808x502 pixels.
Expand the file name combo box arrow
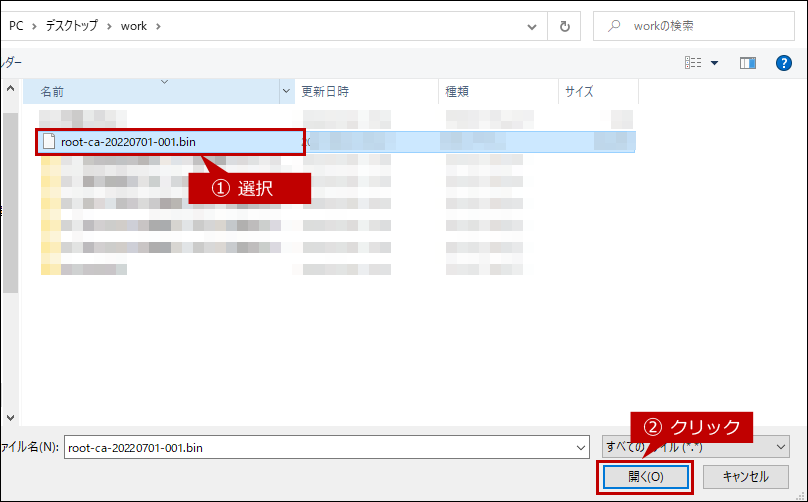pos(581,447)
